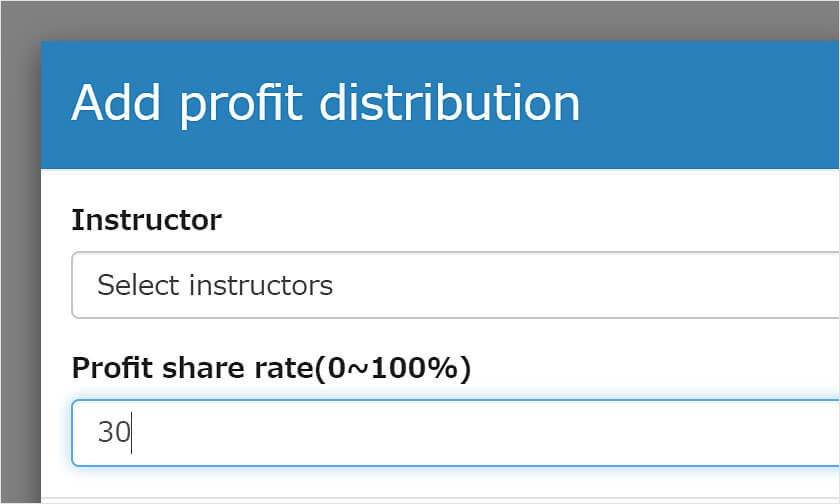Viewport: 840px width, 504px height.
Task: Click the digit 3 in the rate field
Action: pyautogui.click(x=105, y=433)
